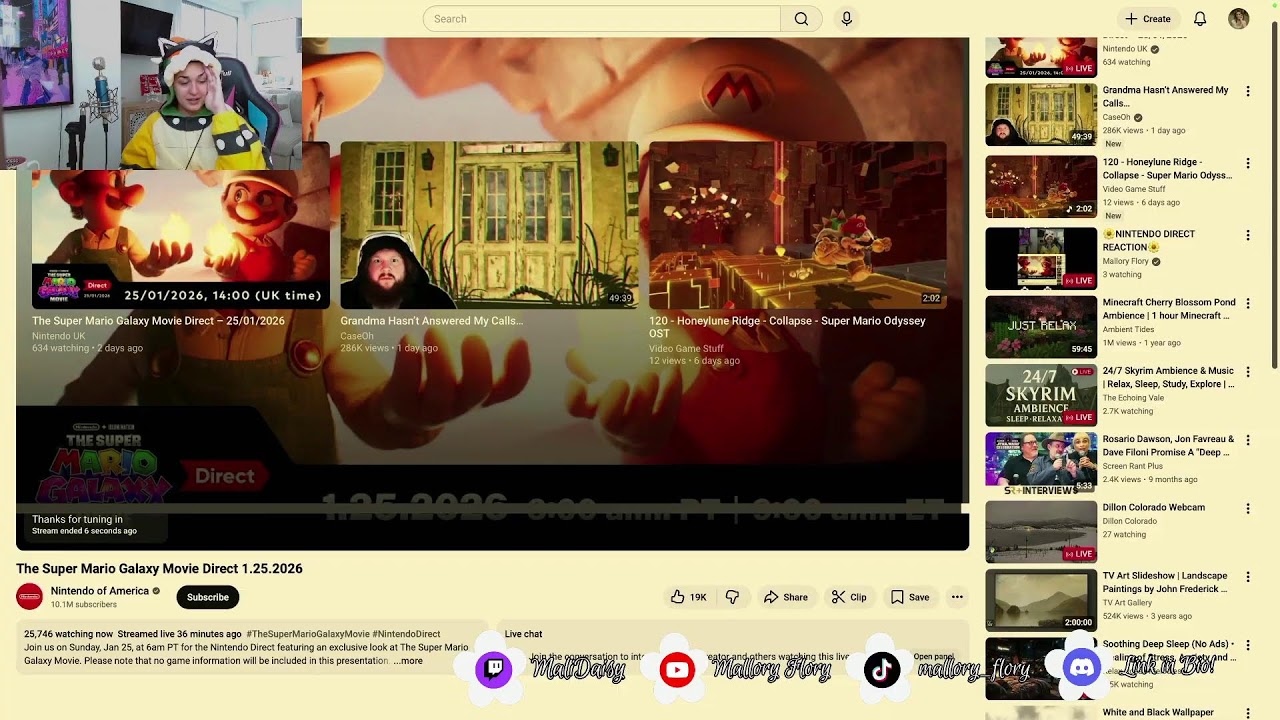1280x720 pixels.
Task: Click the Screen Rant Plus channel name
Action: click(x=1133, y=466)
